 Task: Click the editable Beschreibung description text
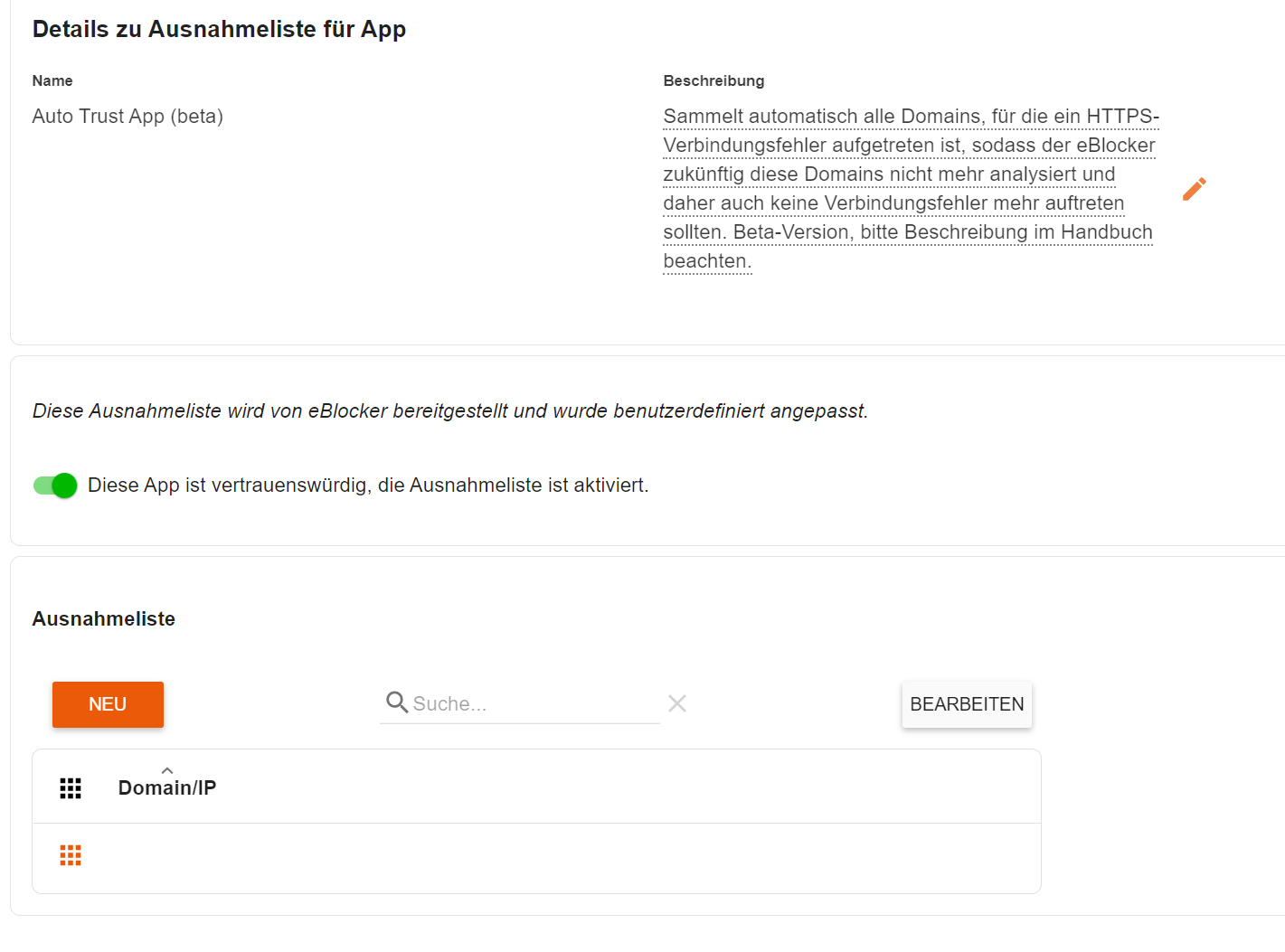click(911, 189)
